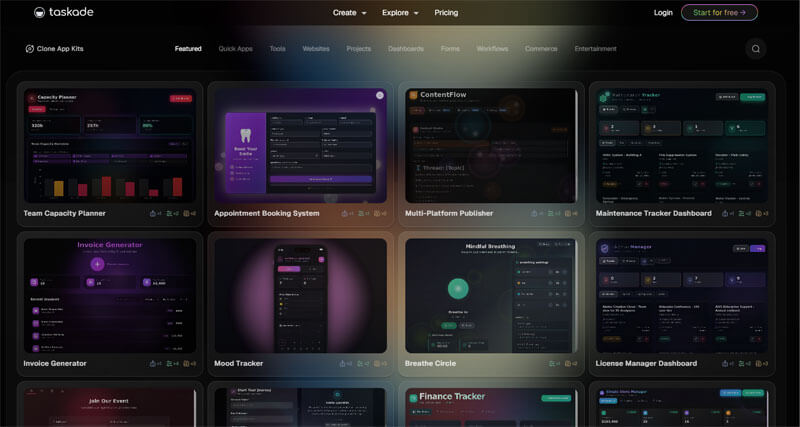Click blue agent icon on Maintenance Tracker Dashboard
The image size is (800, 427).
tap(725, 214)
